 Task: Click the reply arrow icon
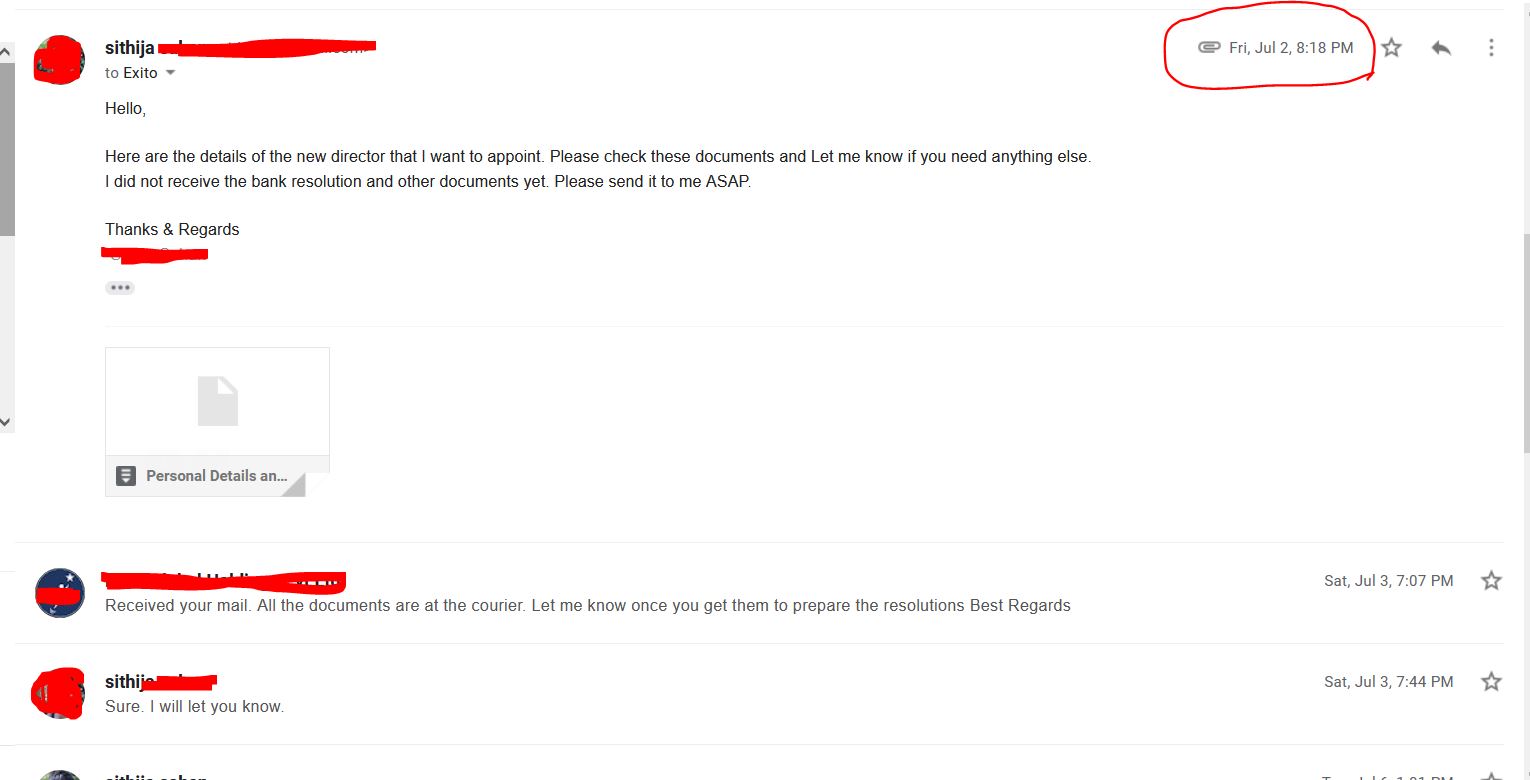coord(1441,47)
